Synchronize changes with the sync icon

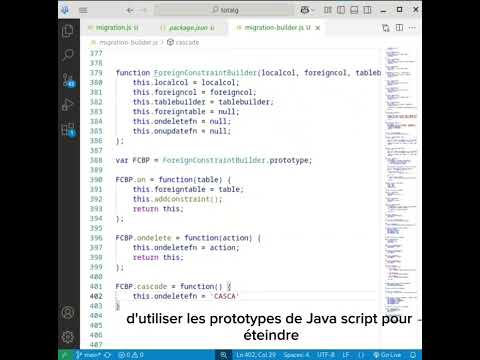pyautogui.click(x=108, y=355)
